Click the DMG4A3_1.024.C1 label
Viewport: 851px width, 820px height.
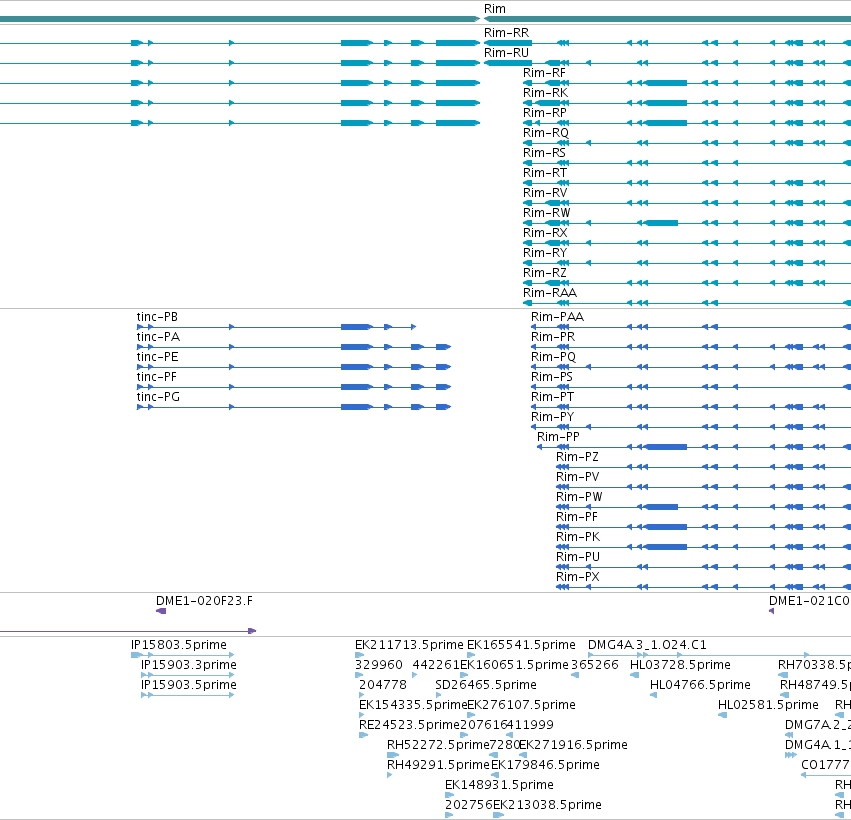click(x=647, y=645)
